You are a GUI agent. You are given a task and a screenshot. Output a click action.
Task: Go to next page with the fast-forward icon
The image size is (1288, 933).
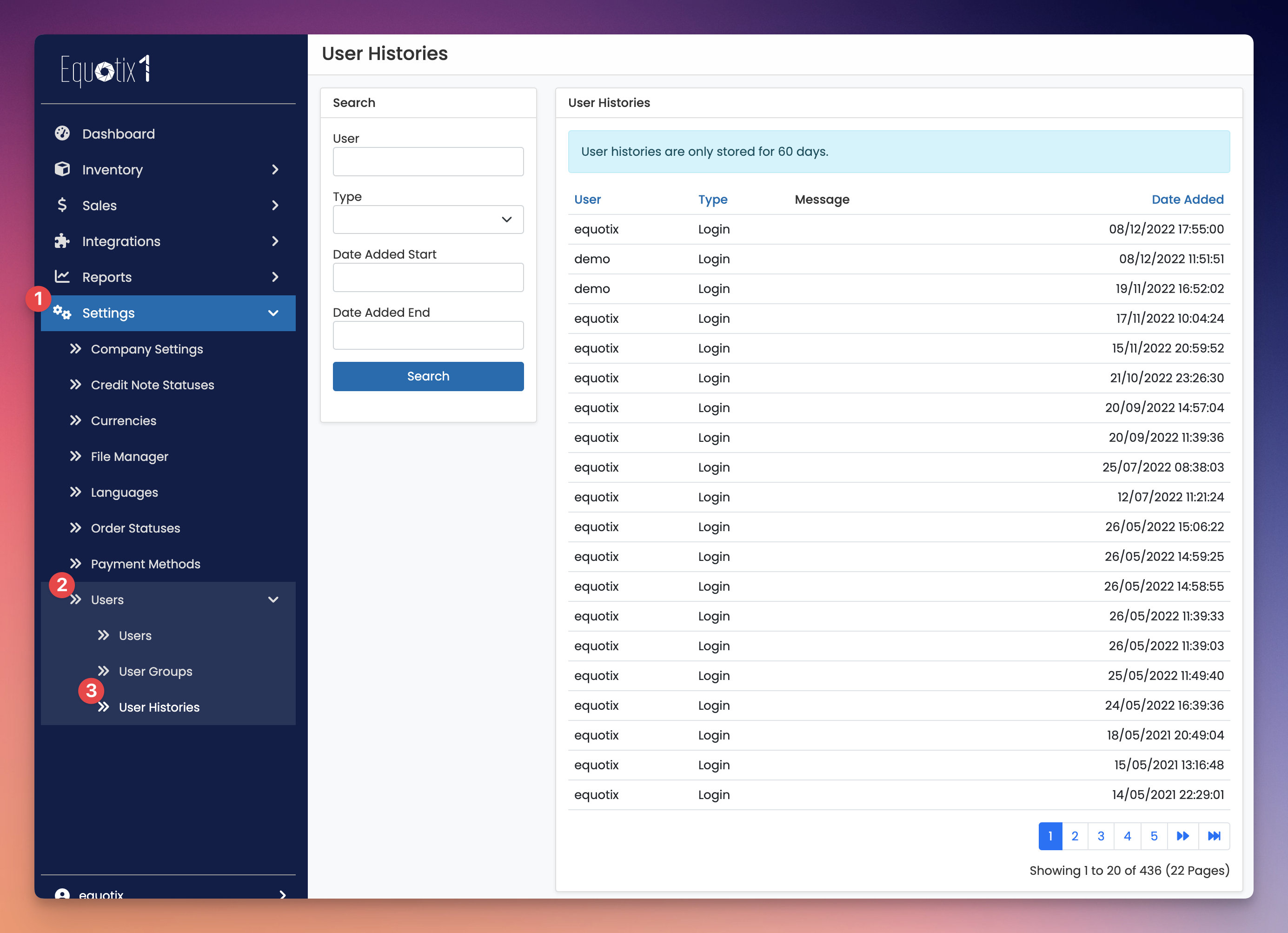(x=1183, y=836)
